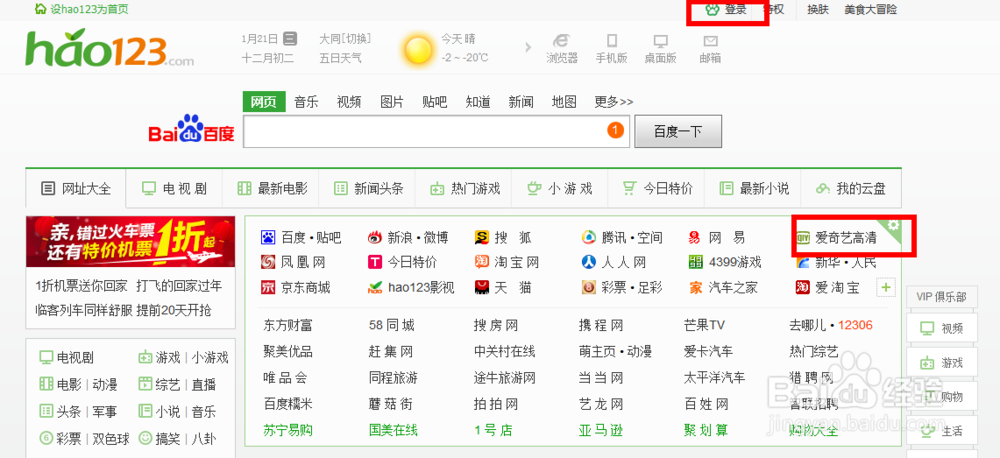Click the 网易 red icon
1000x458 pixels.
(x=695, y=238)
